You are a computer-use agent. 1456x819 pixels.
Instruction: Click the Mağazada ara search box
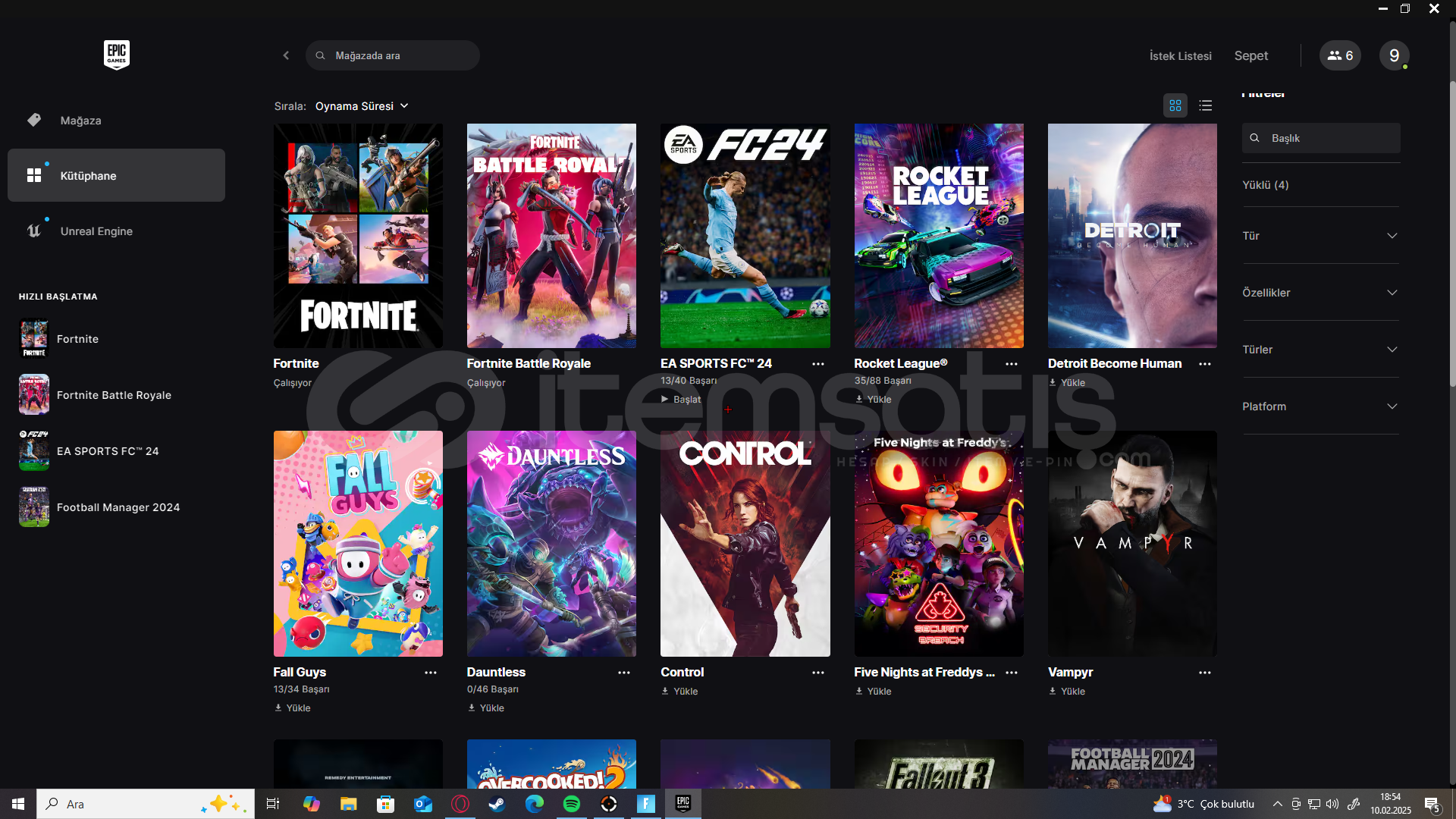coord(393,55)
